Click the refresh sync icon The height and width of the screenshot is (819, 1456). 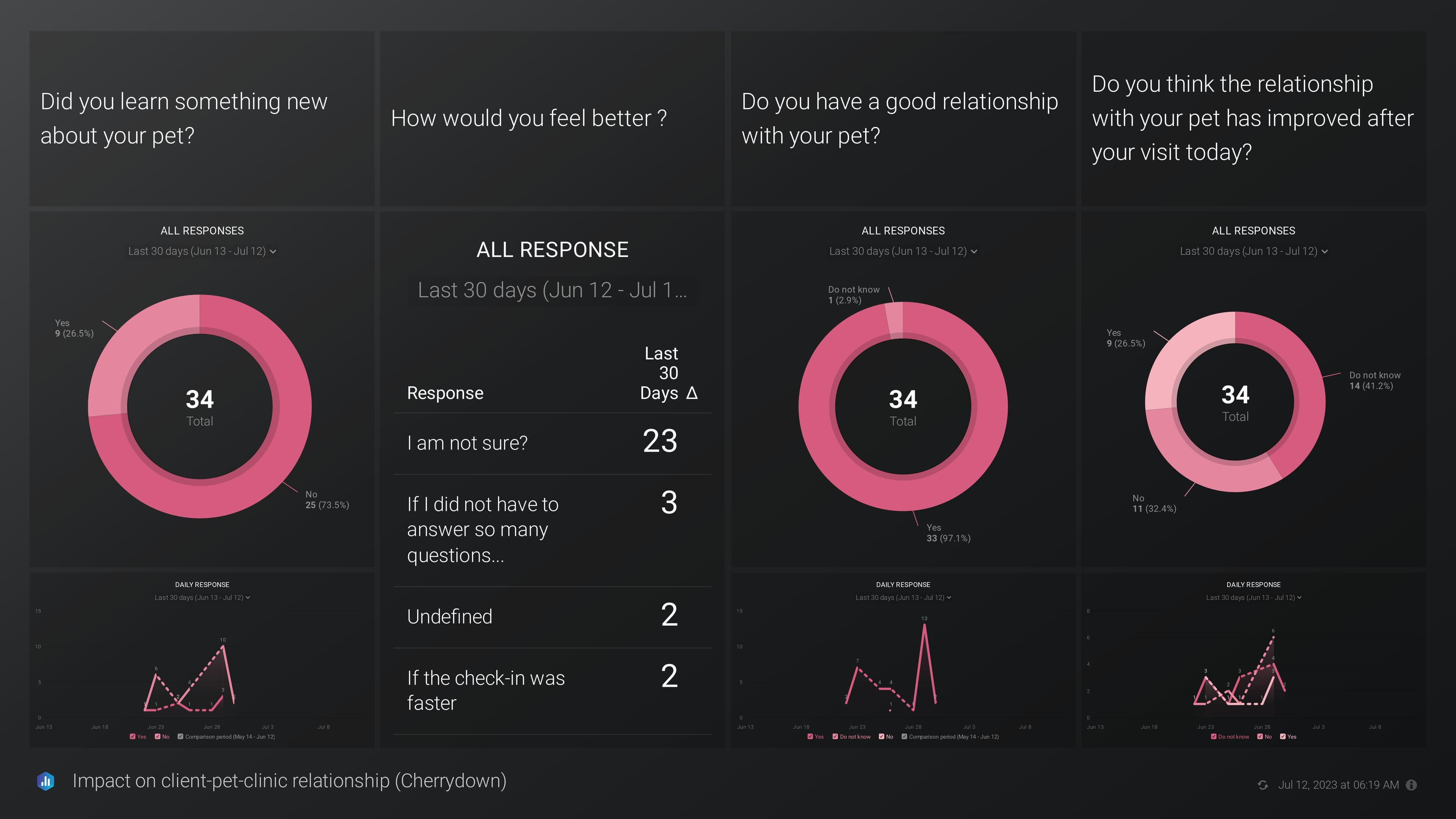point(1262,785)
